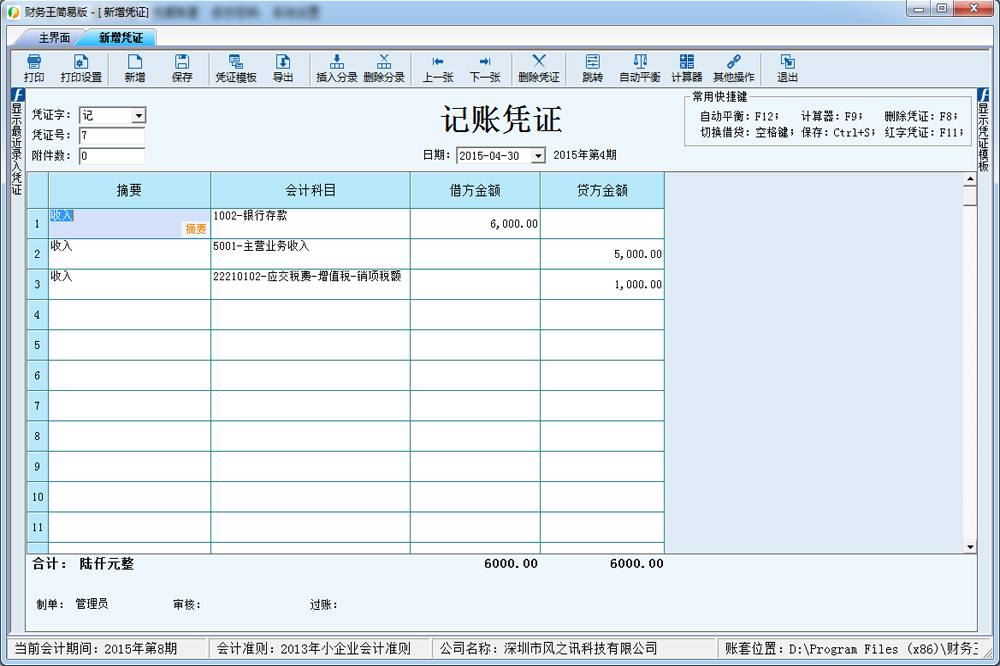1000x666 pixels.
Task: Click the 打印 print icon
Action: click(x=34, y=68)
